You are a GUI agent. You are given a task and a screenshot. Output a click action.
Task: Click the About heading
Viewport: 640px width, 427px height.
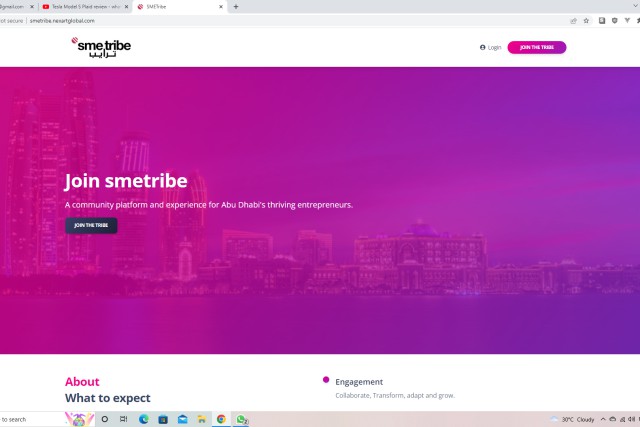click(x=82, y=382)
